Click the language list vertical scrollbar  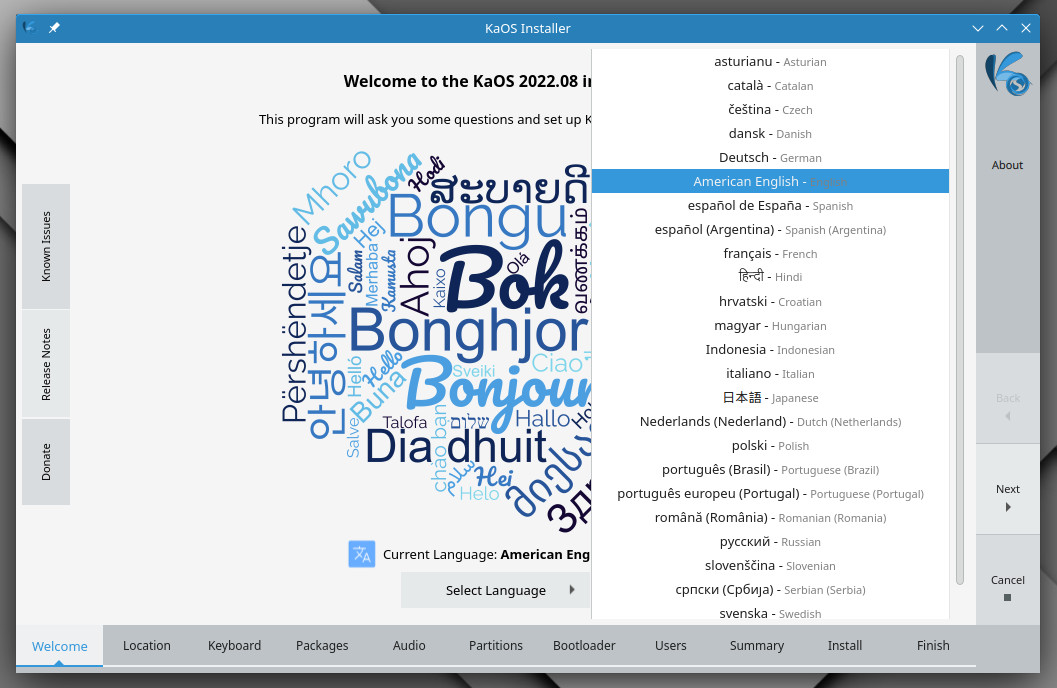point(960,320)
